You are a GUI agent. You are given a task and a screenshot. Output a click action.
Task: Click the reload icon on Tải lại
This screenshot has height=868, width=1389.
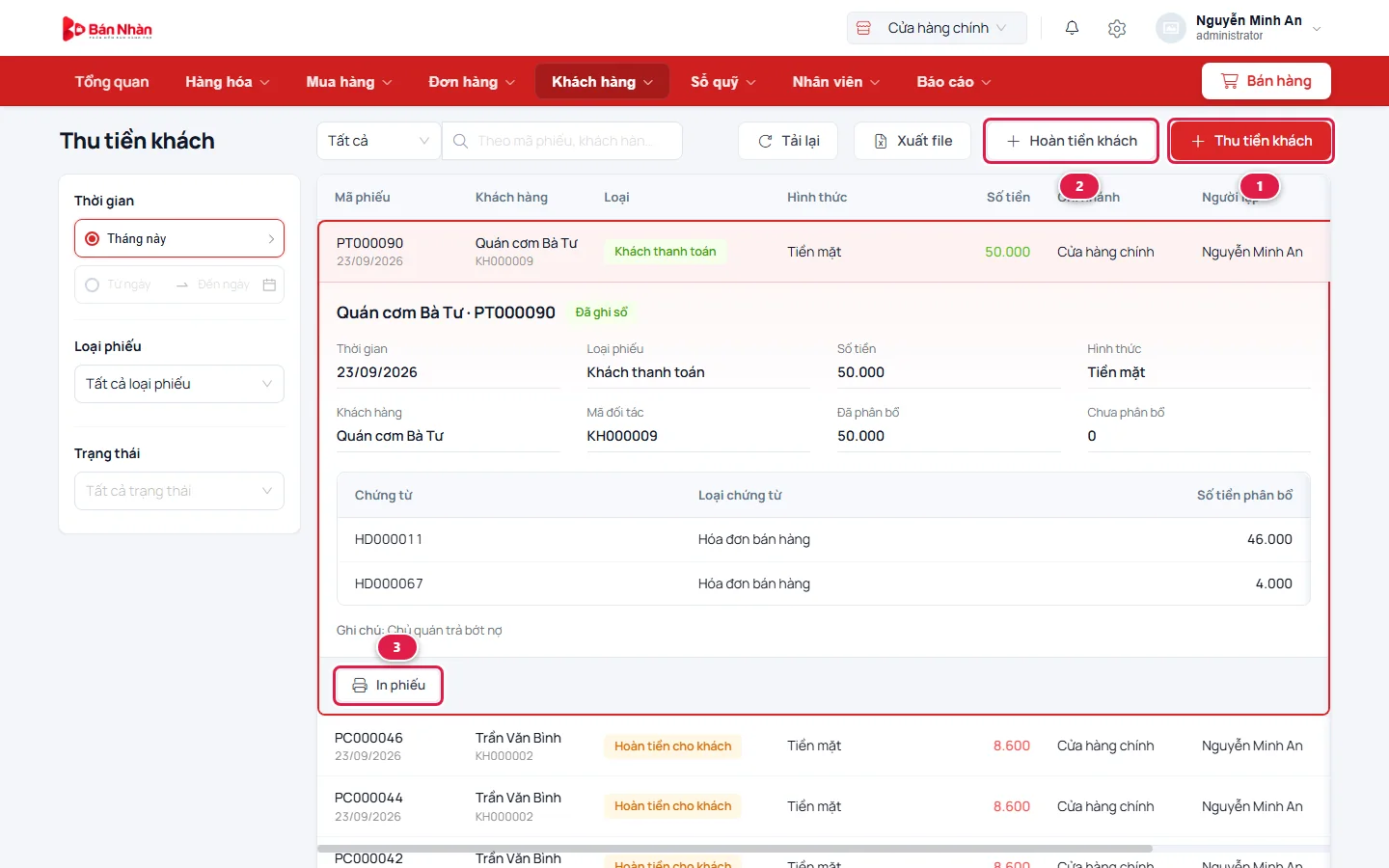click(x=765, y=141)
